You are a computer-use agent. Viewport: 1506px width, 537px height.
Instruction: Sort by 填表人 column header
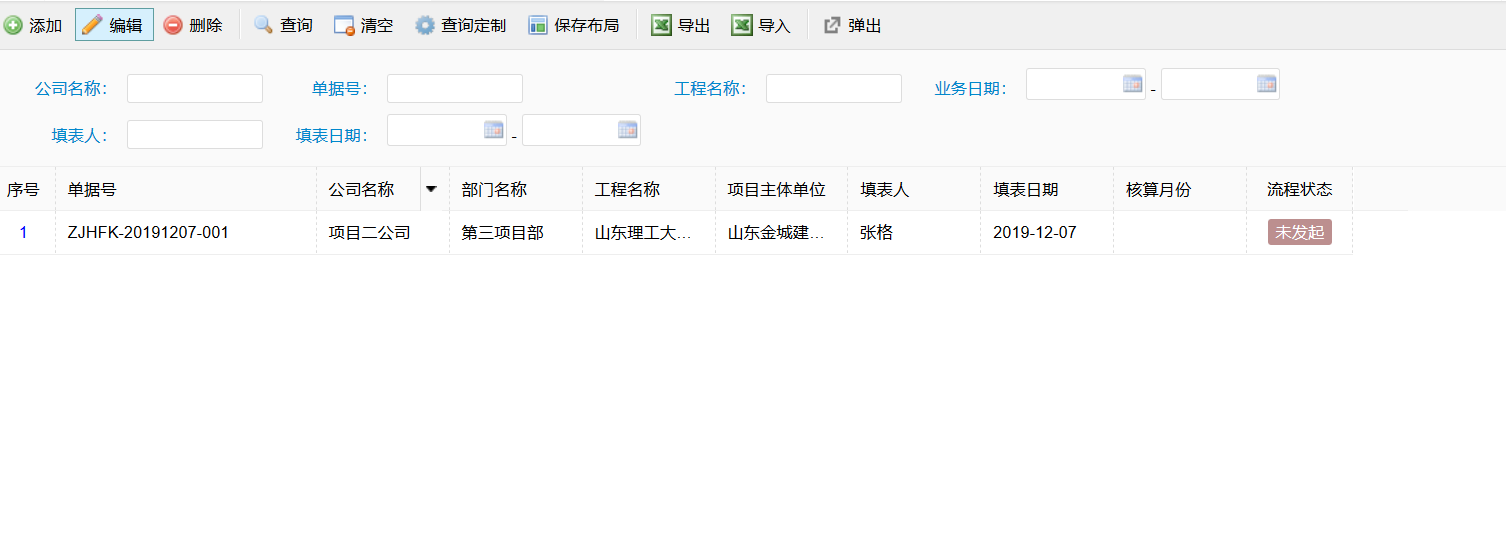pos(914,189)
